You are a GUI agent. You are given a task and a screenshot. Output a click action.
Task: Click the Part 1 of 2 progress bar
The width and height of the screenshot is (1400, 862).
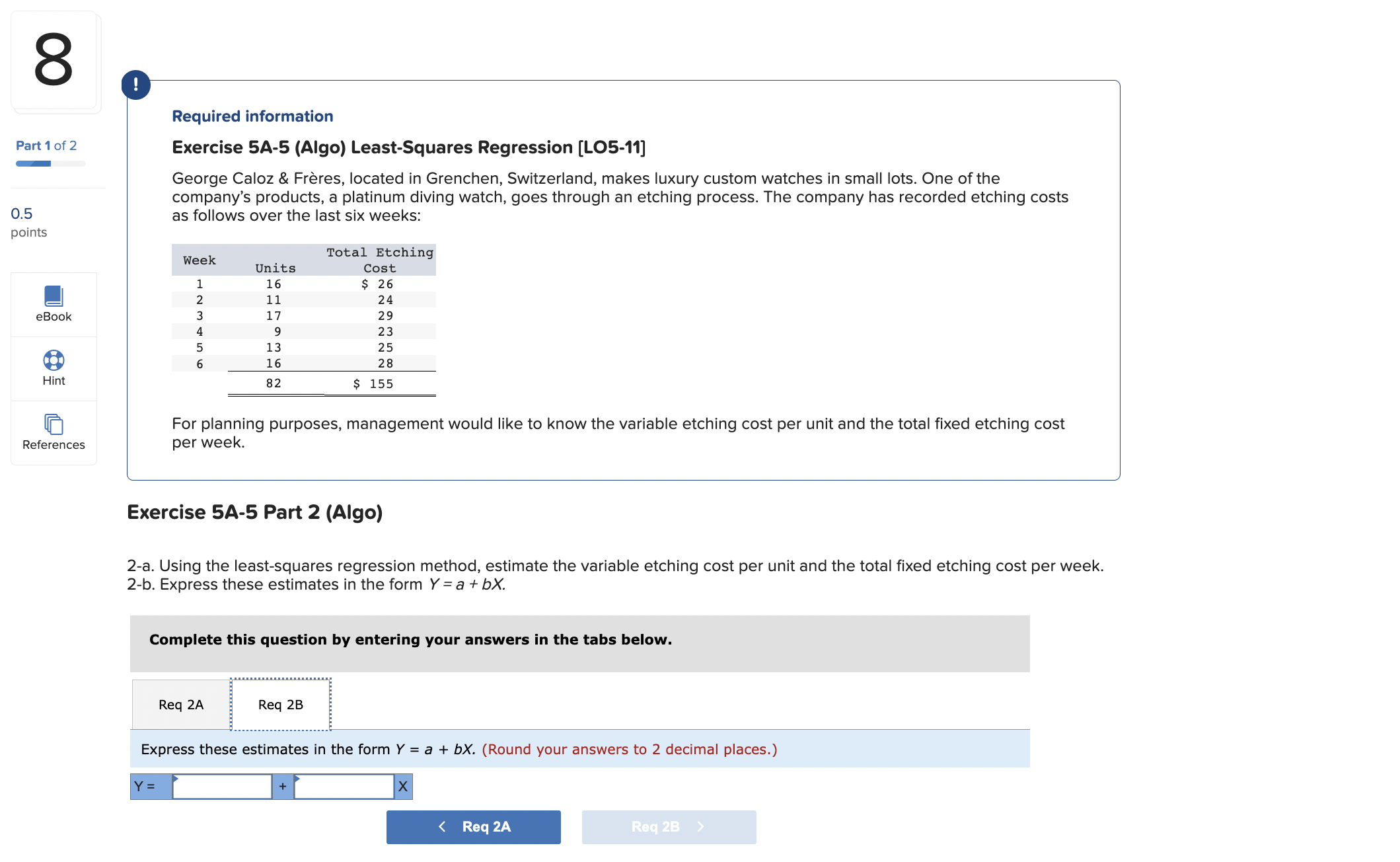50,163
